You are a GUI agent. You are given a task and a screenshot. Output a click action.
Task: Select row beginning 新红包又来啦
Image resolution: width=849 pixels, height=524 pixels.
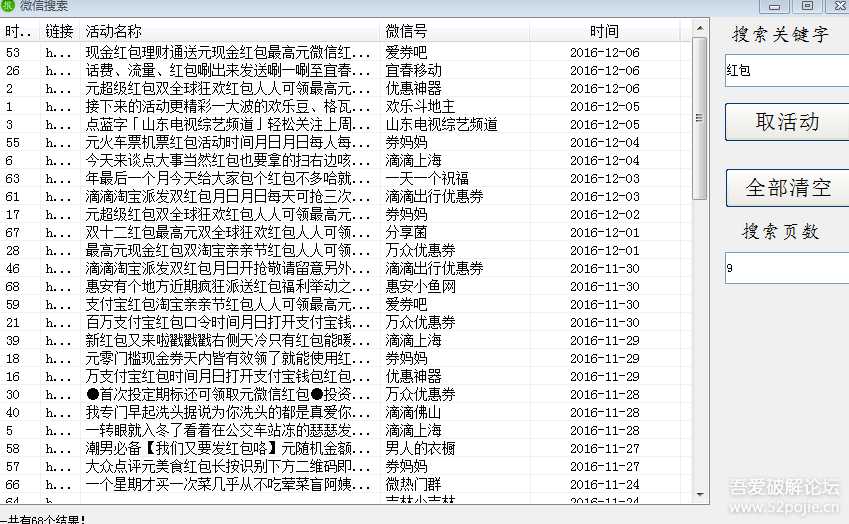pyautogui.click(x=347, y=340)
